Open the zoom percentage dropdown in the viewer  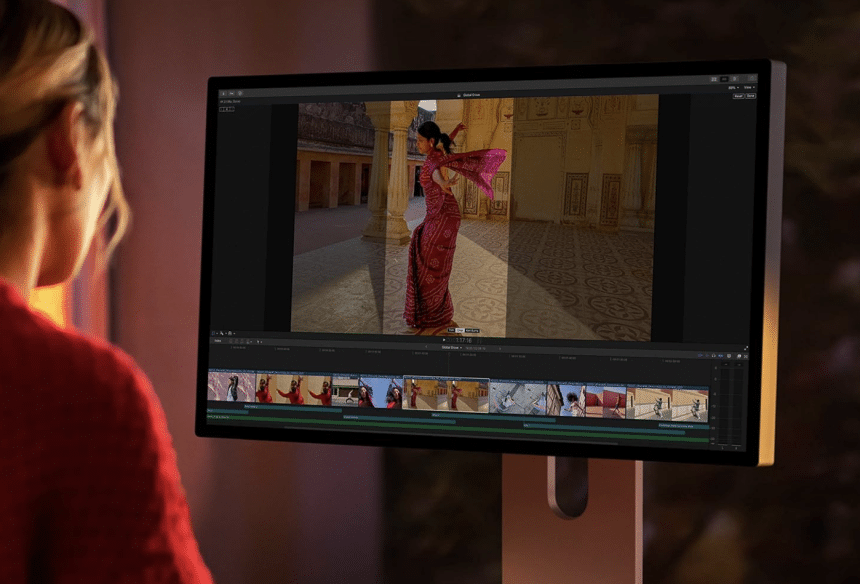[x=732, y=87]
